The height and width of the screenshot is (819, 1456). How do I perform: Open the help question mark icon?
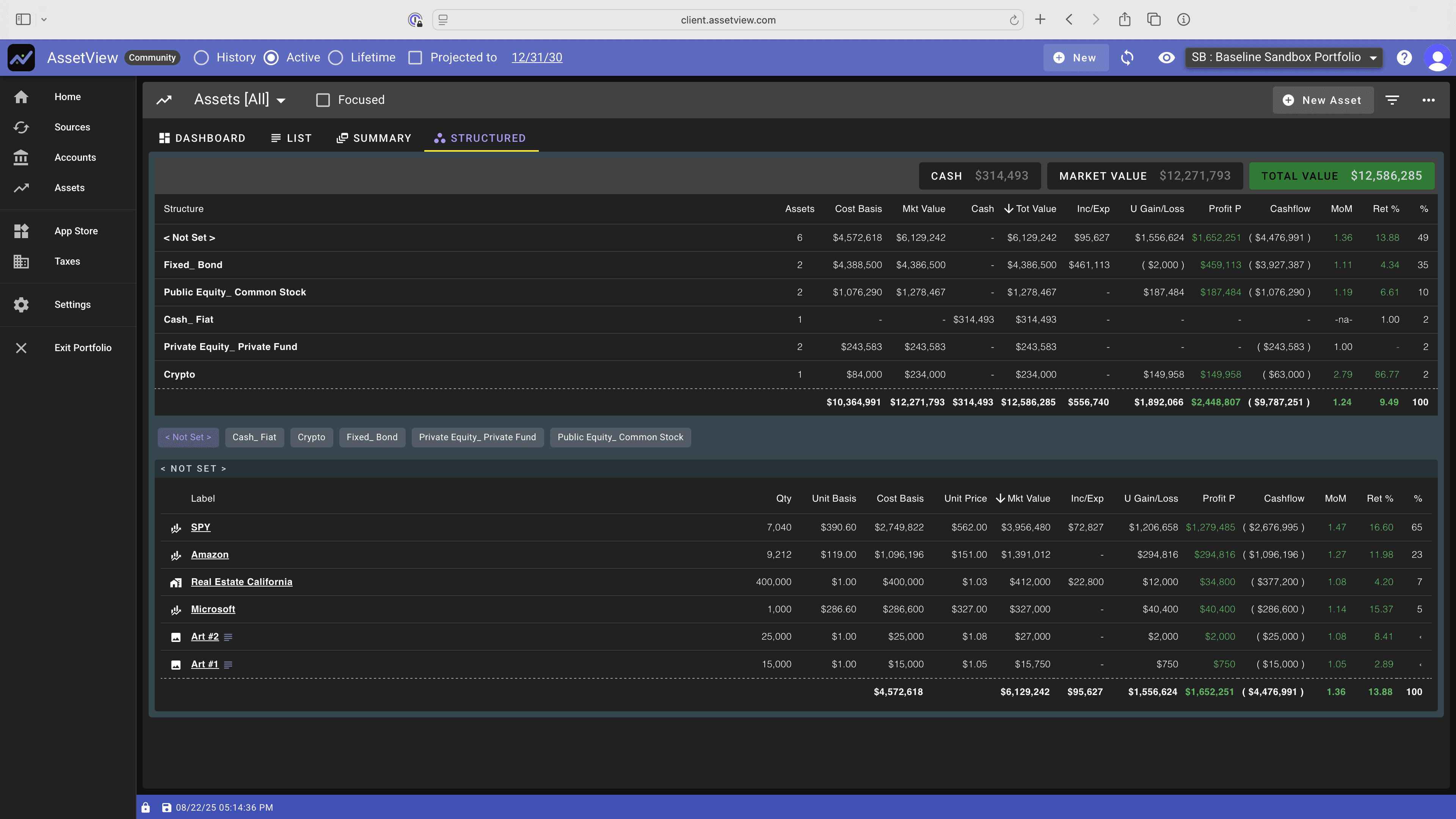click(1404, 58)
